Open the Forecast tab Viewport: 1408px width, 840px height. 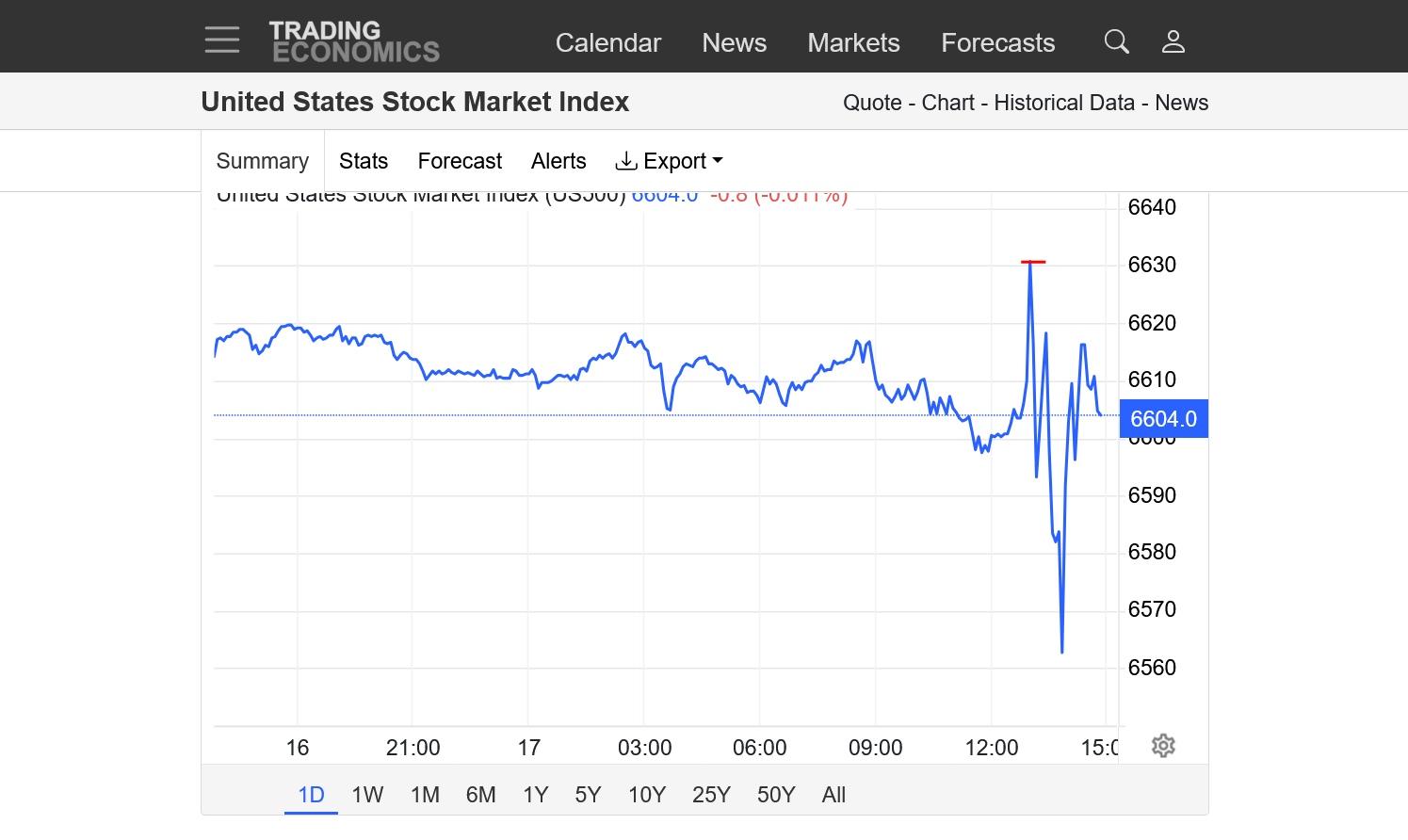coord(460,161)
